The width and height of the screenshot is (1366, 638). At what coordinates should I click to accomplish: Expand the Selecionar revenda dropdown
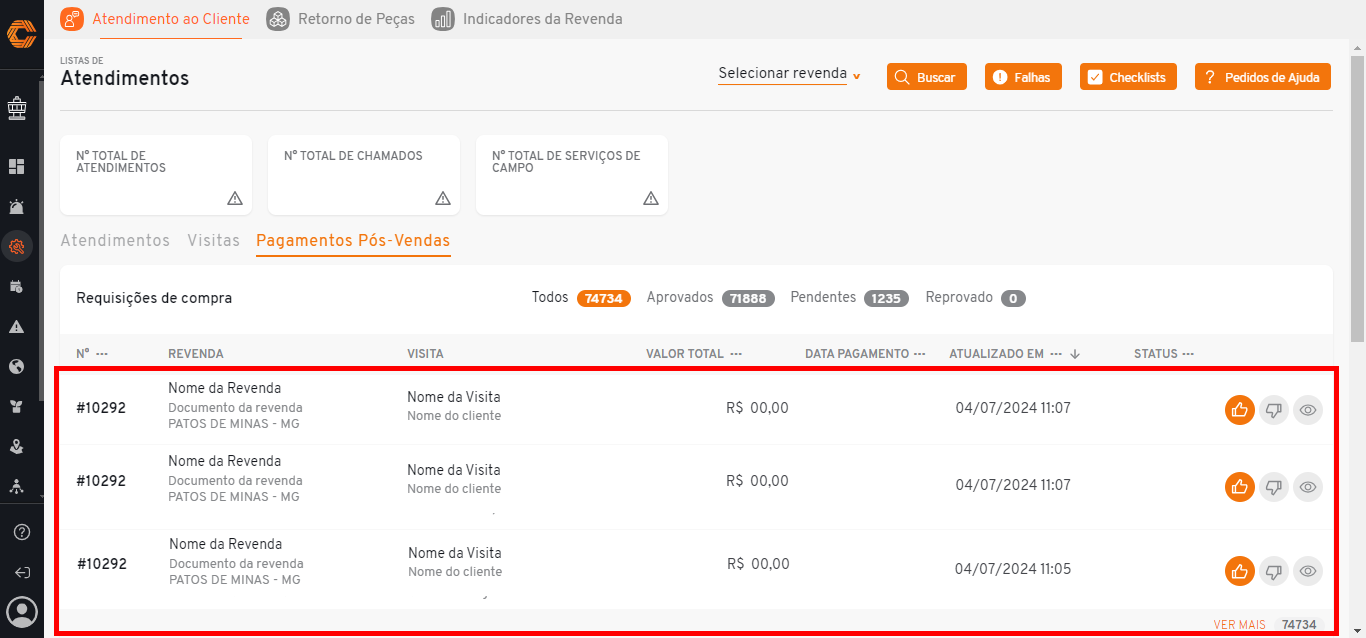(x=789, y=74)
